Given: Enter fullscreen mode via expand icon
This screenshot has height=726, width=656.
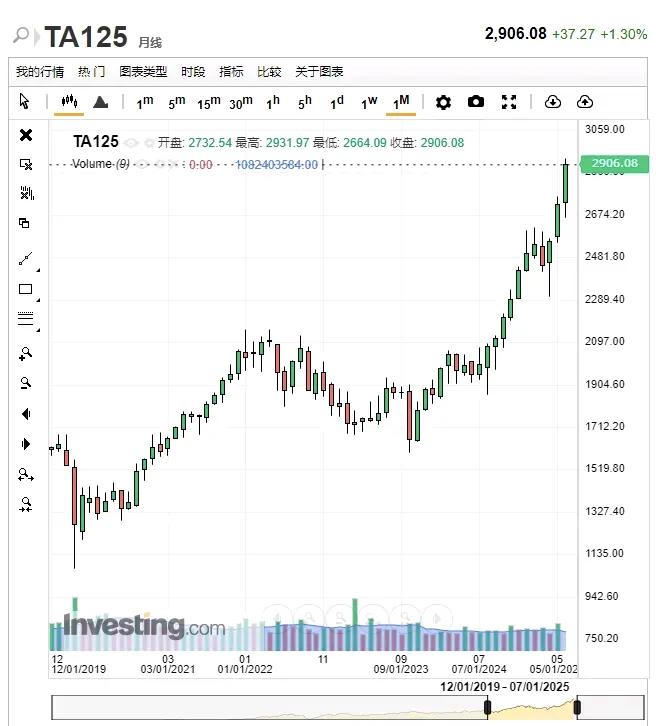Looking at the screenshot, I should coord(509,102).
